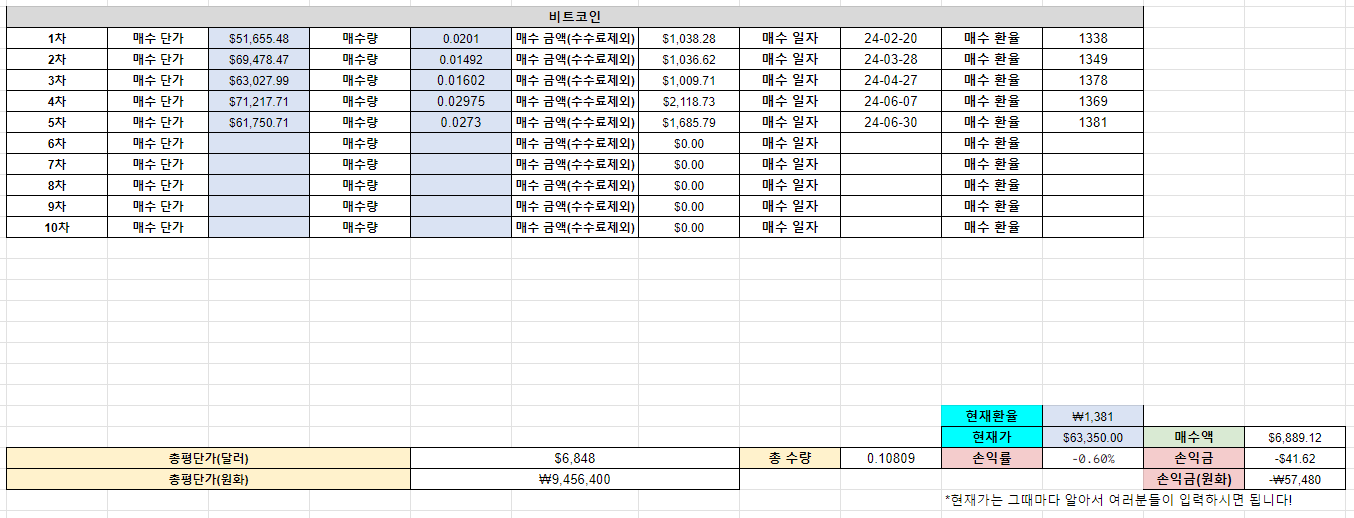1354x518 pixels.
Task: Select the 9차 row label
Action: coord(57,206)
